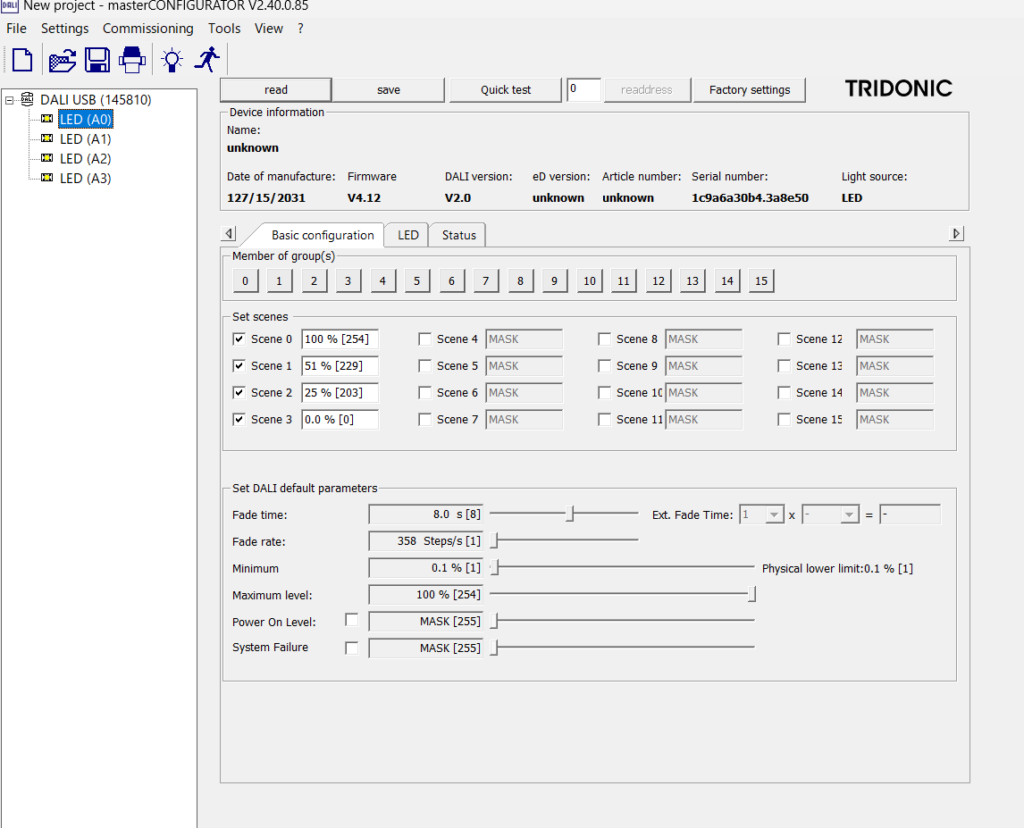
Task: Uncheck the Scene 3 checkbox
Action: [239, 419]
